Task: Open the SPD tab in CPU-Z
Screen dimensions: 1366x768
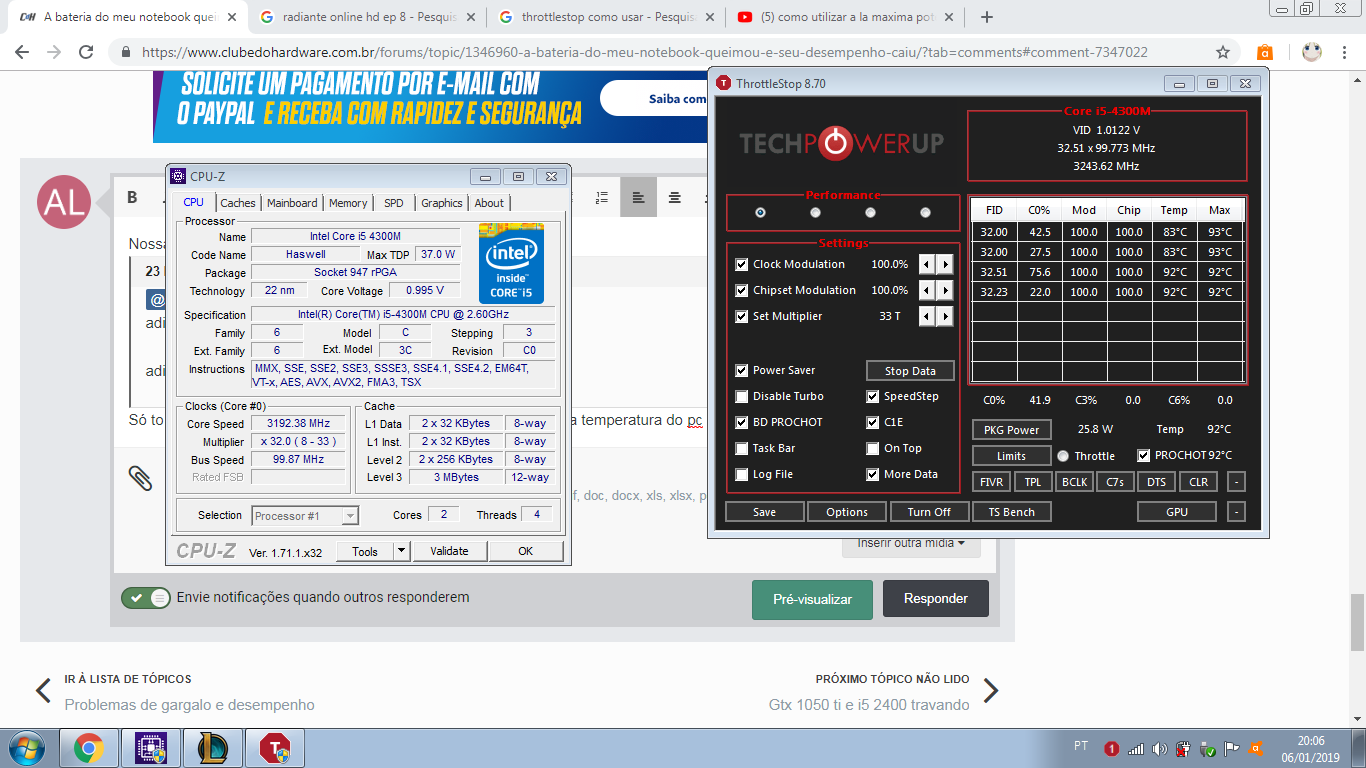Action: tap(394, 203)
